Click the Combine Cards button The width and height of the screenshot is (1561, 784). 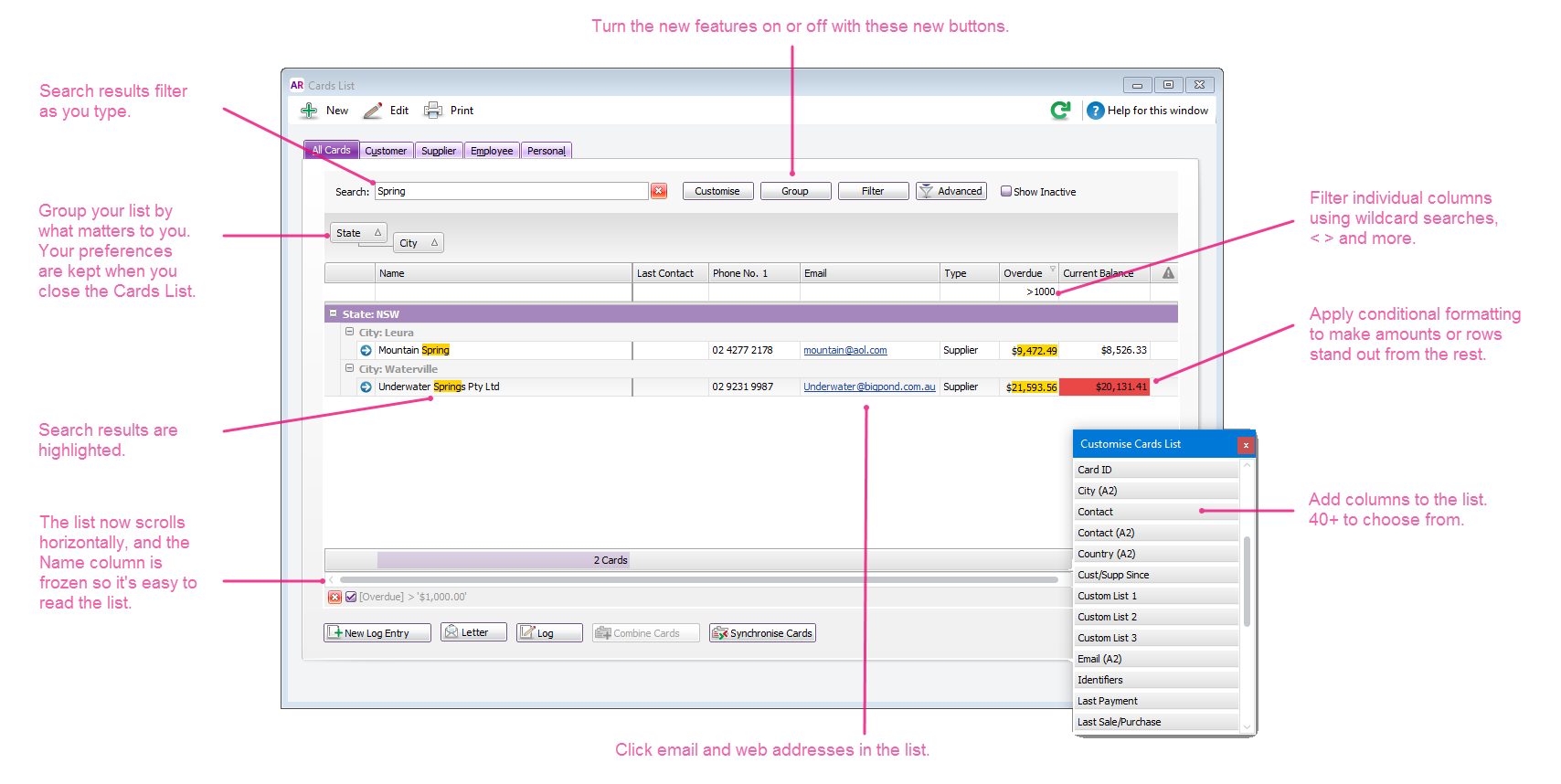point(646,633)
